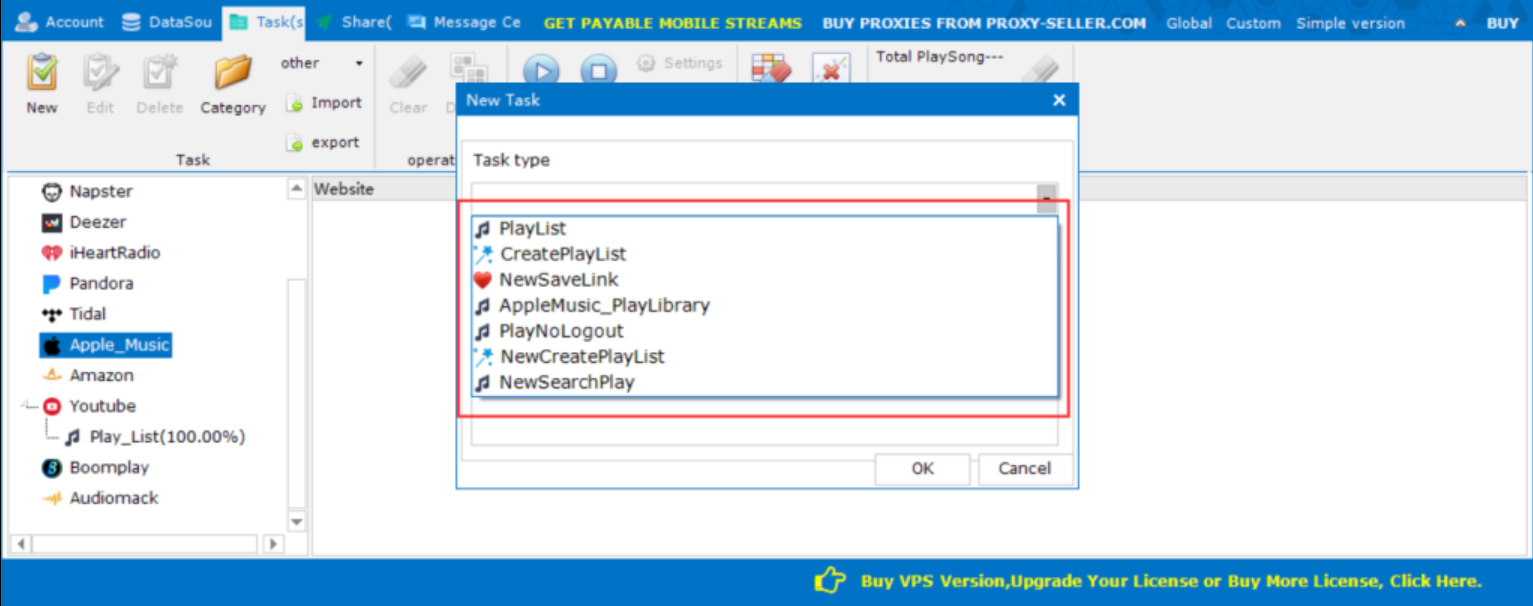
Task: Click the Delete task icon
Action: tap(160, 84)
